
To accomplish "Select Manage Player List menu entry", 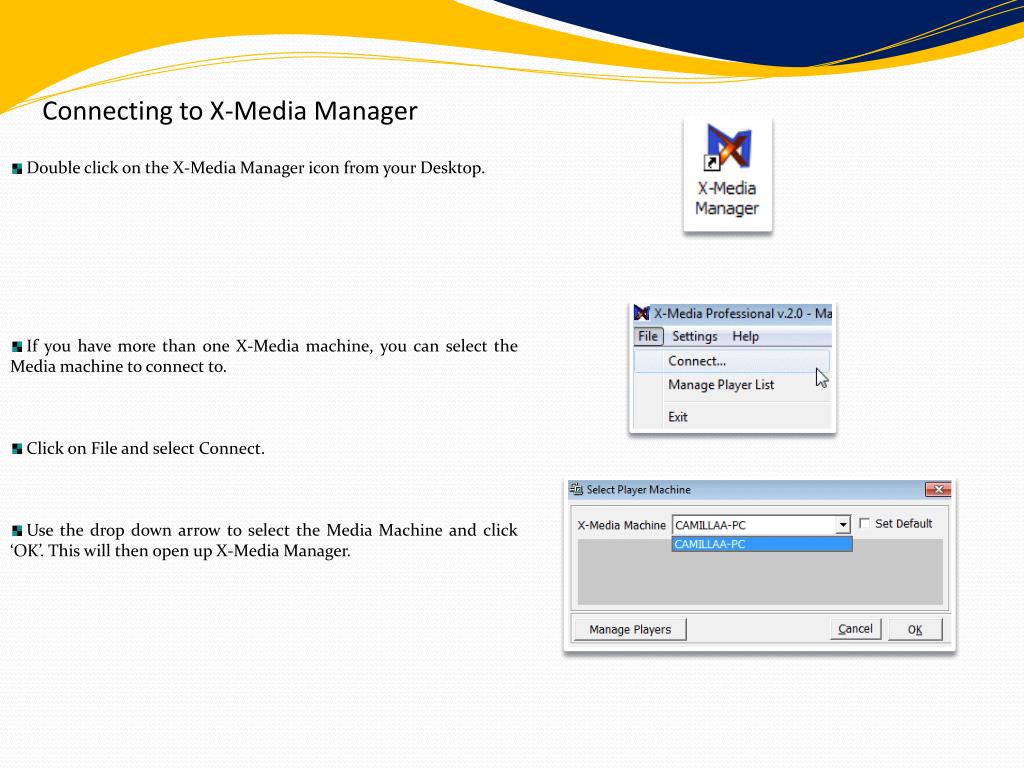I will (721, 385).
